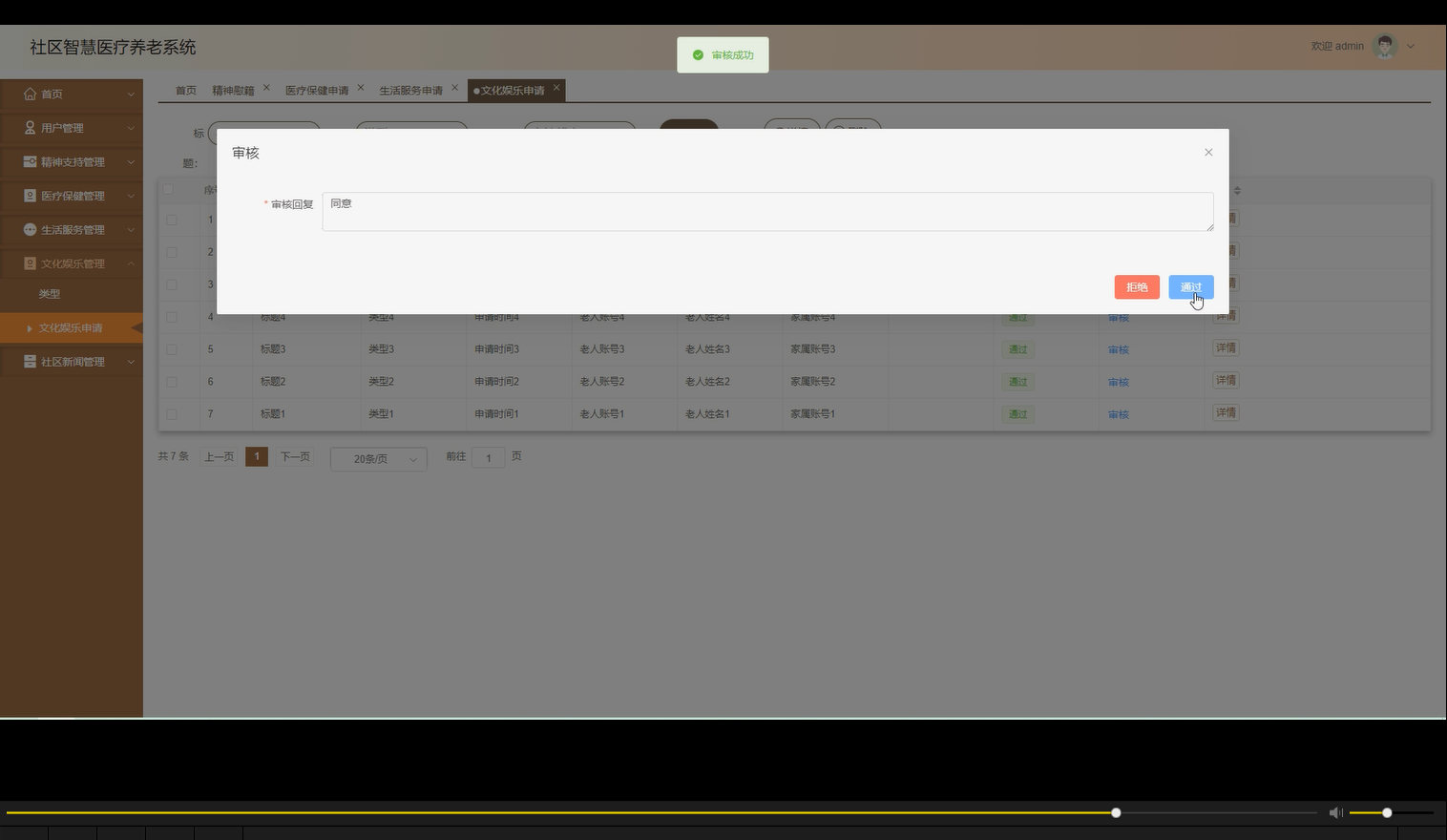Open the 20条/页 page size dropdown
Image resolution: width=1447 pixels, height=840 pixels.
coord(379,459)
